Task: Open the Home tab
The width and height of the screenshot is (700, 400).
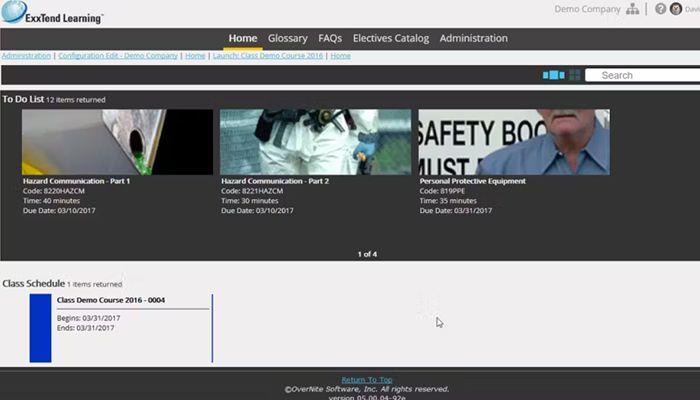Action: point(242,38)
